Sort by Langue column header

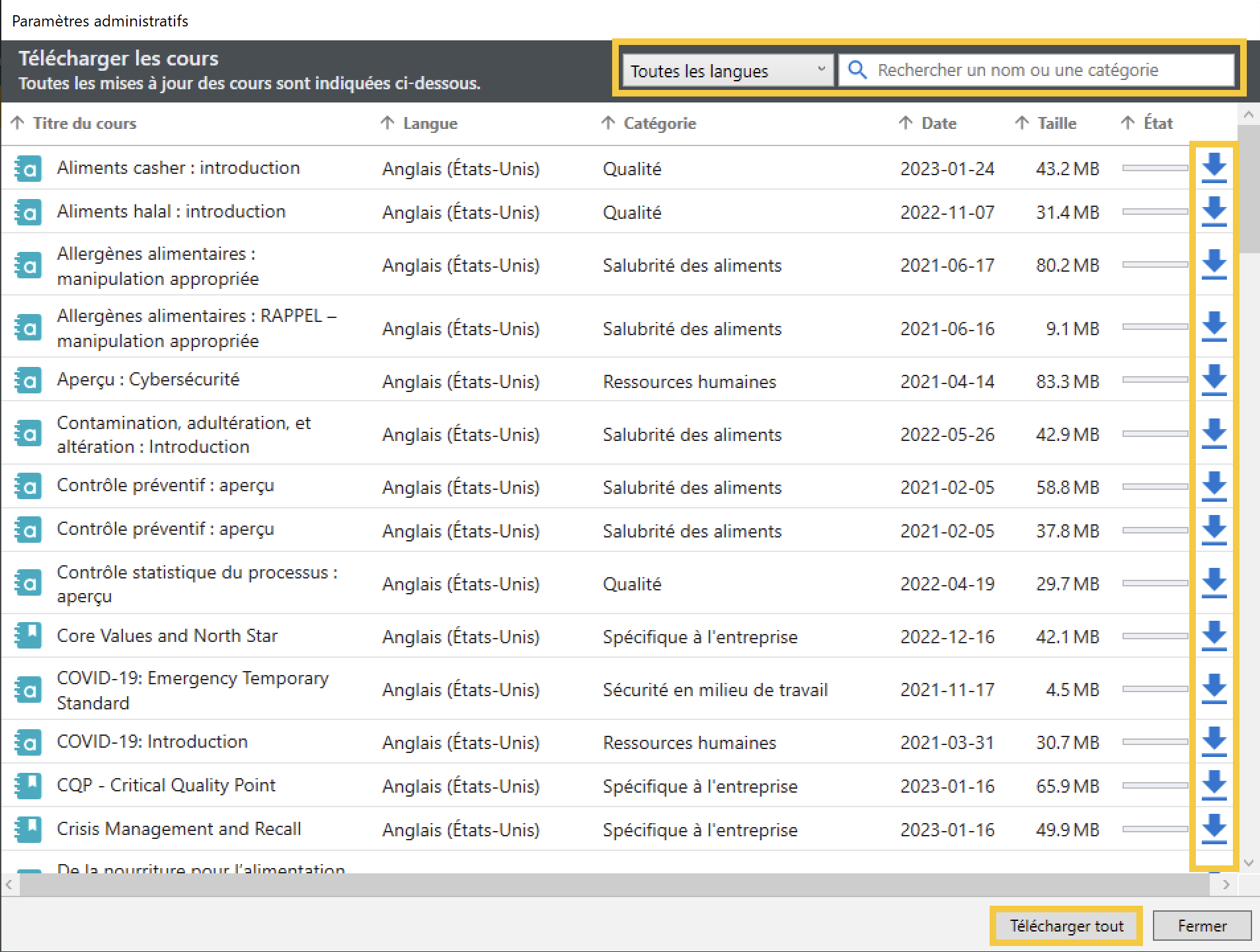[x=419, y=123]
